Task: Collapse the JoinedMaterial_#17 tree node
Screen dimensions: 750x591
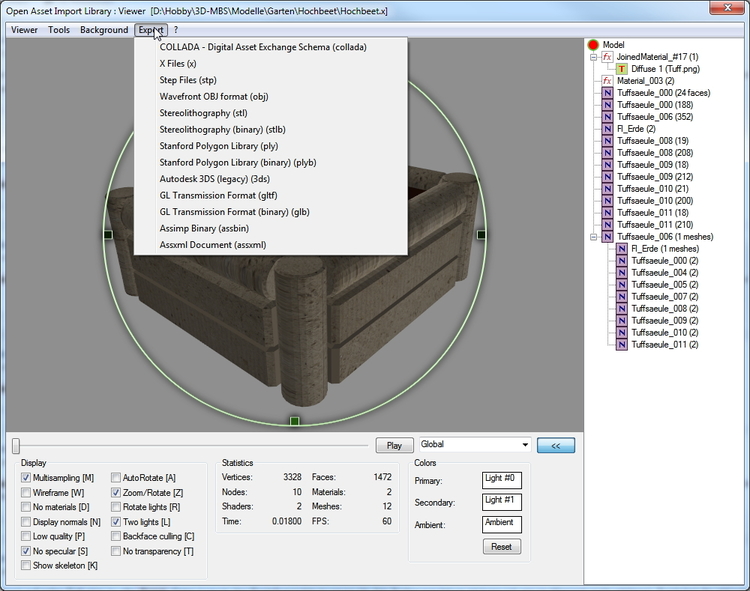Action: pyautogui.click(x=594, y=57)
